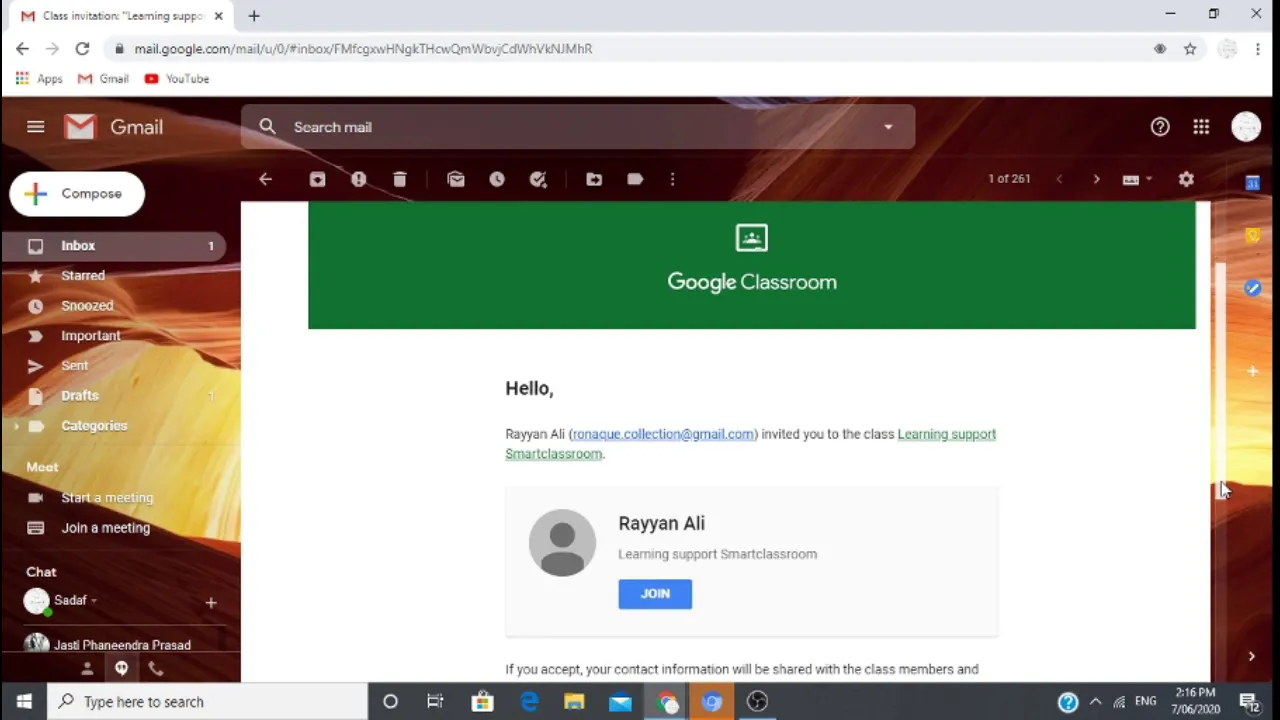
Task: Show search options dropdown arrow
Action: [888, 127]
